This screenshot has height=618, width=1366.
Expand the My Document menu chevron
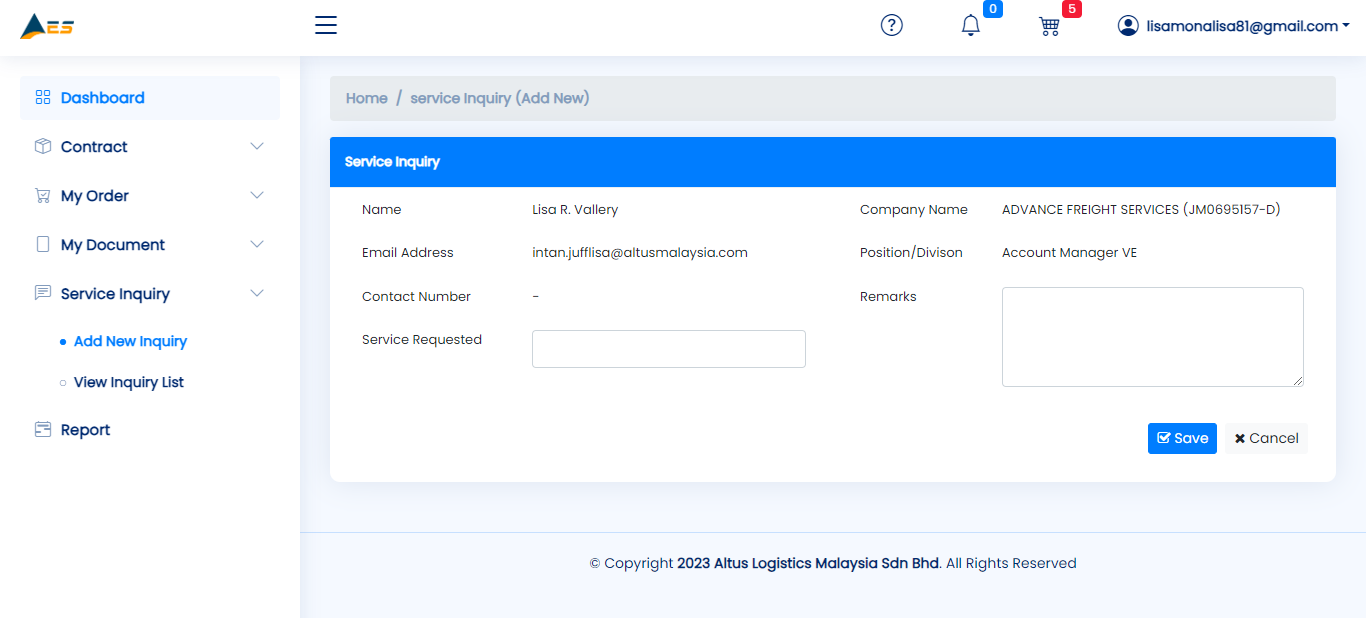point(257,245)
